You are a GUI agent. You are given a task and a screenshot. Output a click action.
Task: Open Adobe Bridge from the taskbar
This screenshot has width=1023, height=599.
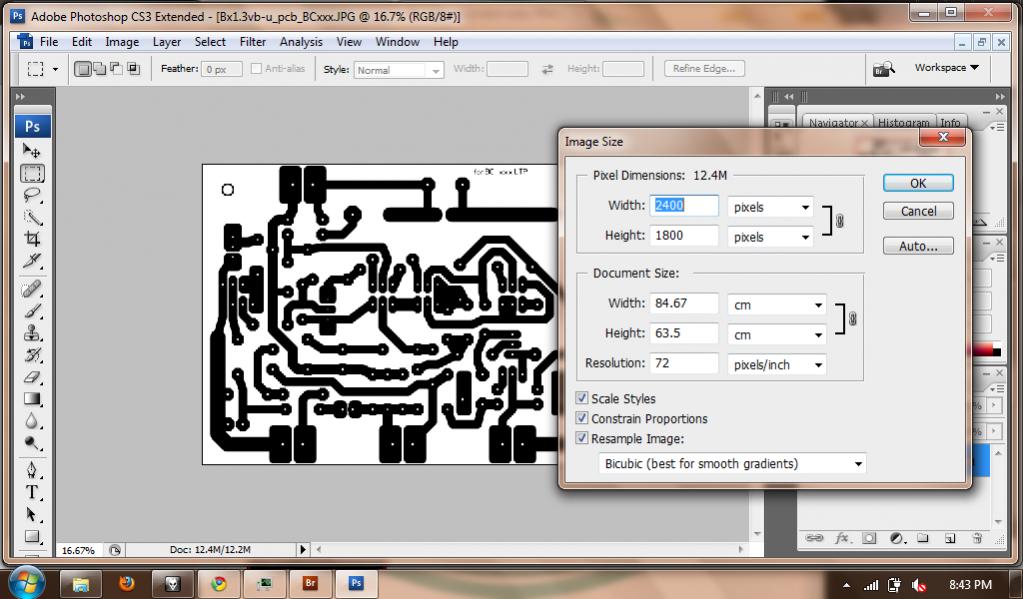311,583
